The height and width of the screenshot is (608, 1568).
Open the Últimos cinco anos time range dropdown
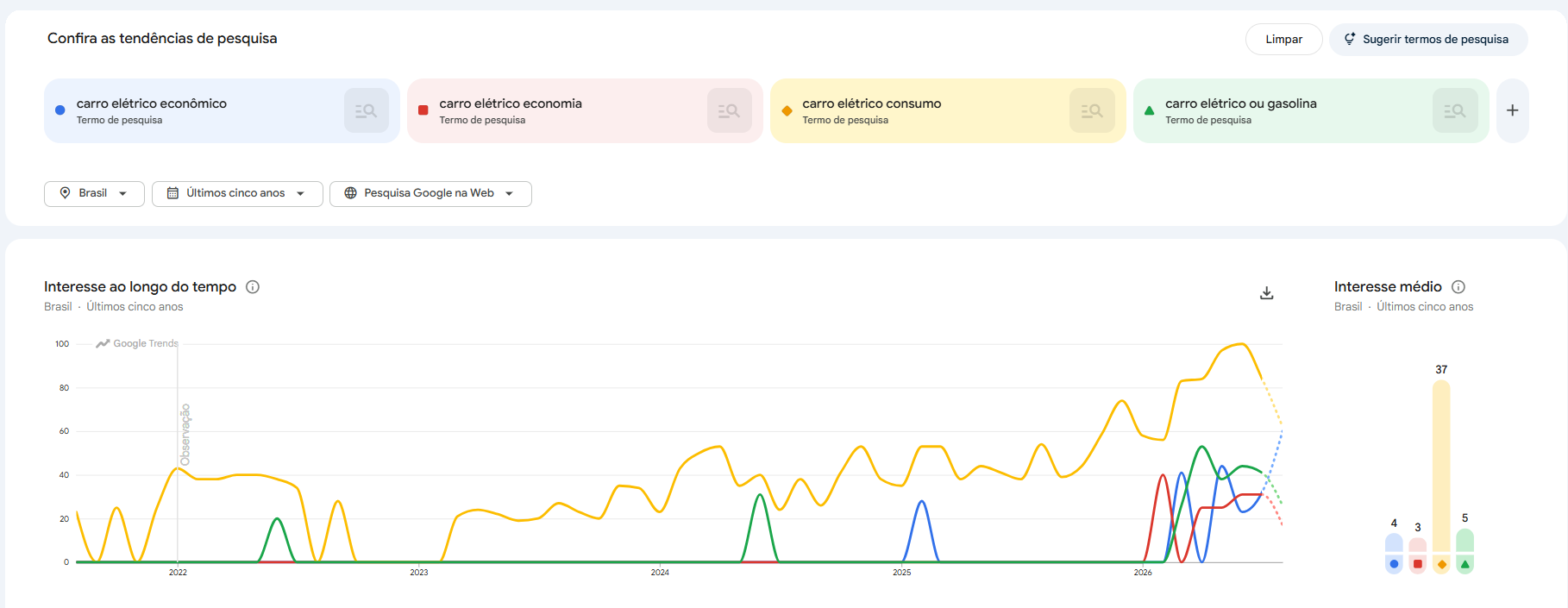point(237,193)
